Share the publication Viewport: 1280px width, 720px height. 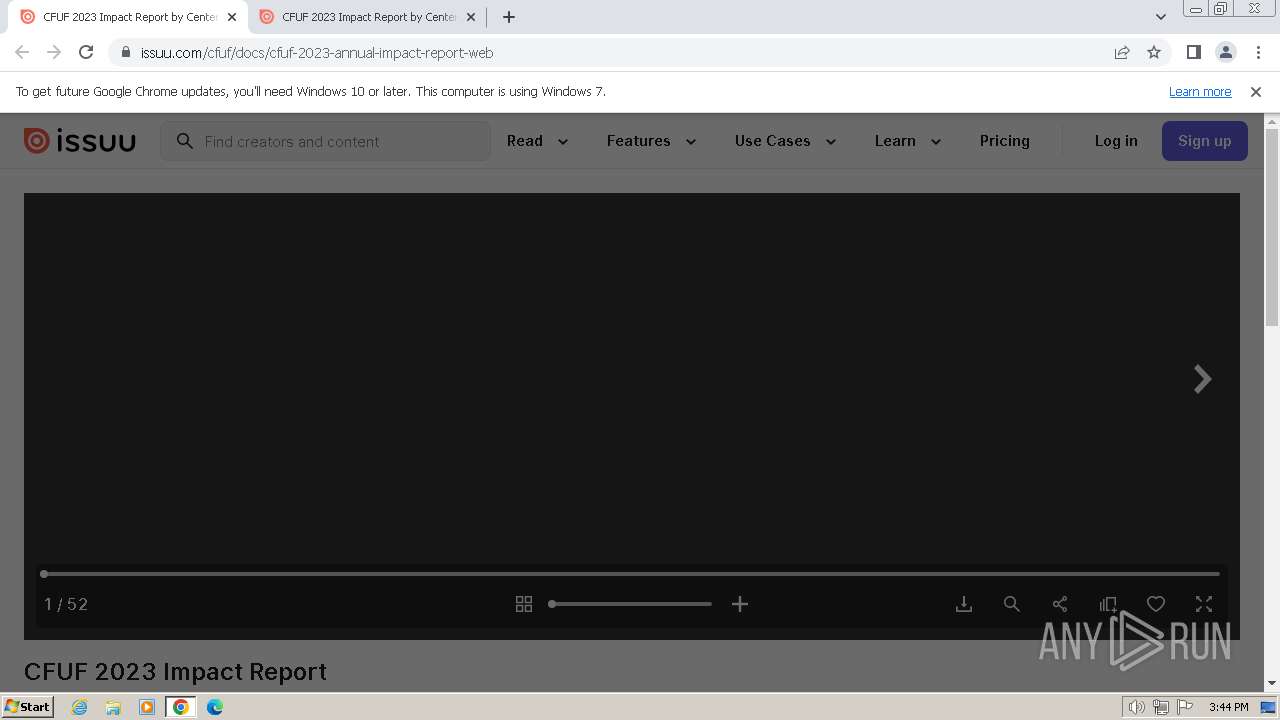pos(1060,604)
